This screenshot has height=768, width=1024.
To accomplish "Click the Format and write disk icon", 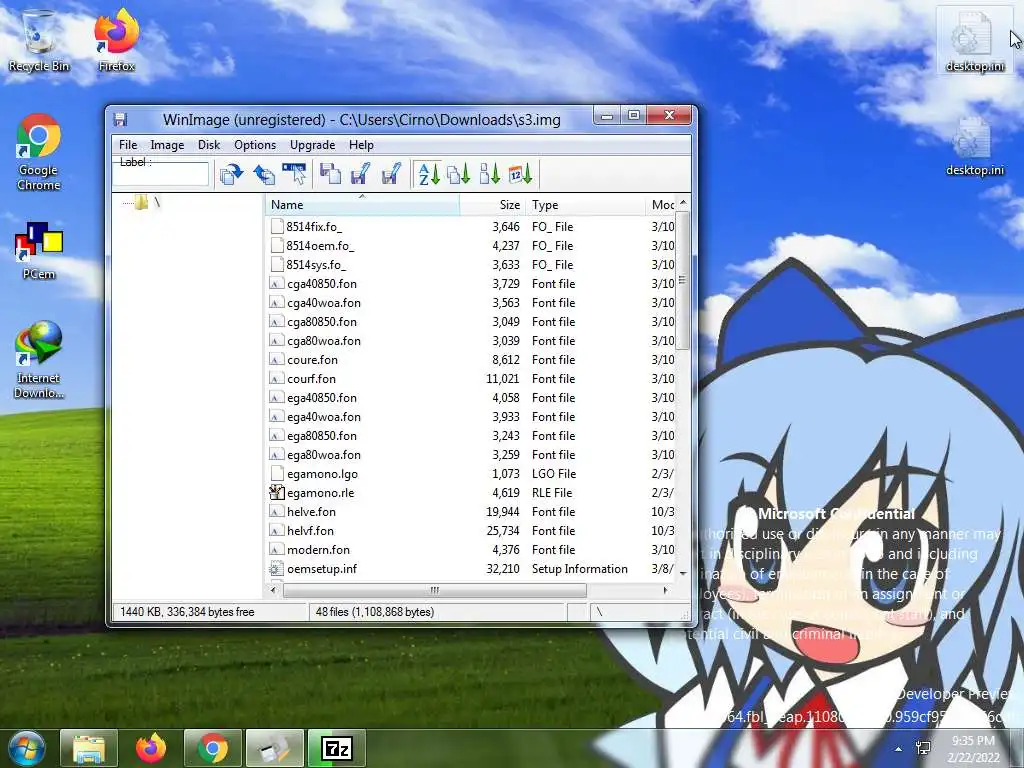I will 391,174.
